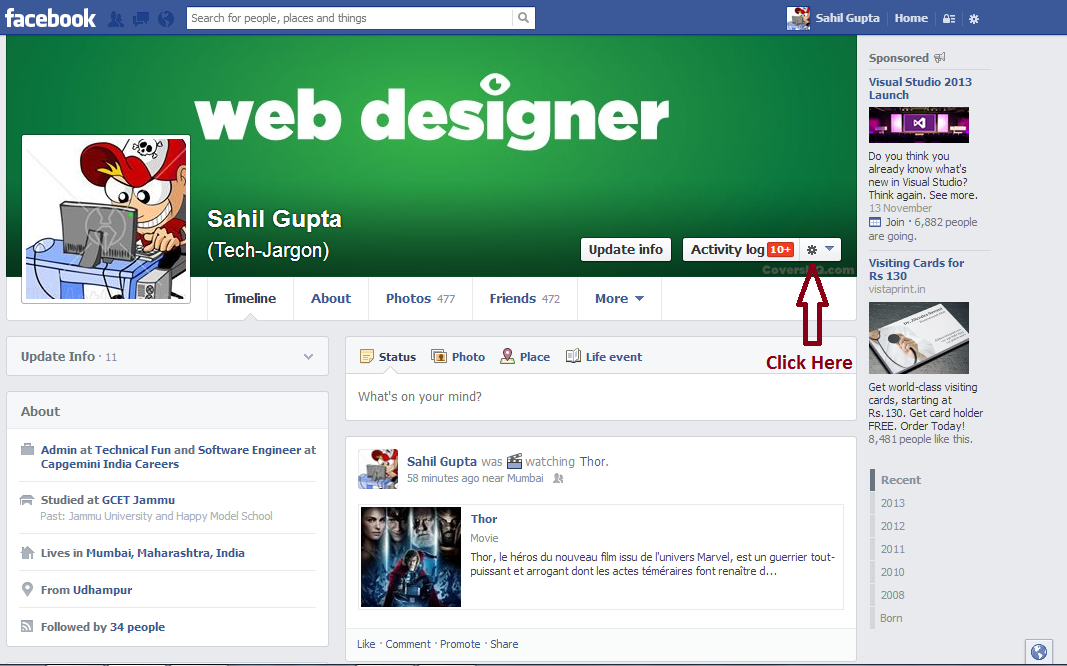Viewport: 1067px width, 666px height.
Task: Click Promote under the post
Action: tap(460, 644)
